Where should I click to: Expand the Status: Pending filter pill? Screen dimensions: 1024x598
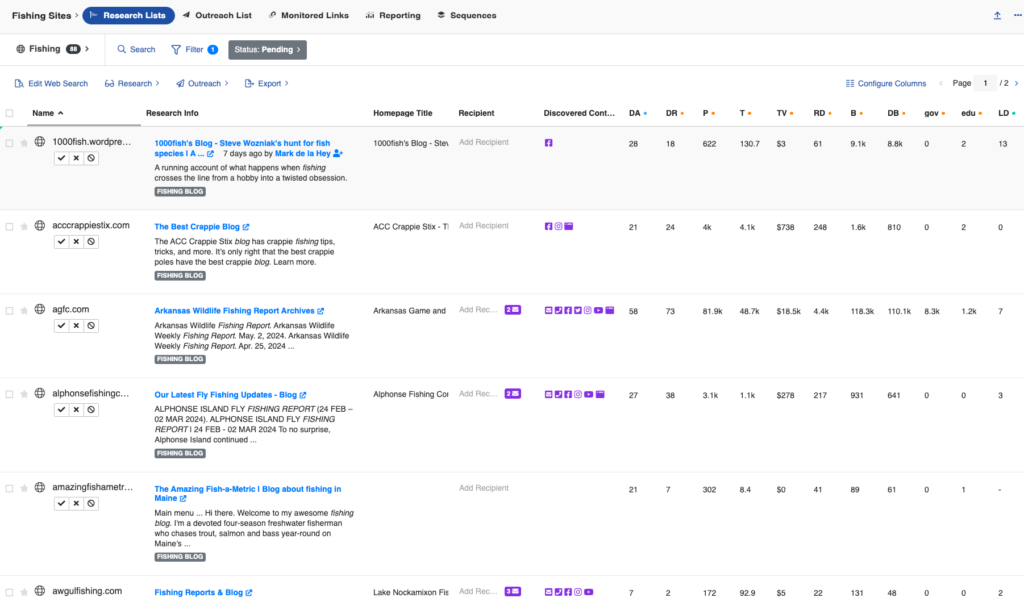click(267, 49)
